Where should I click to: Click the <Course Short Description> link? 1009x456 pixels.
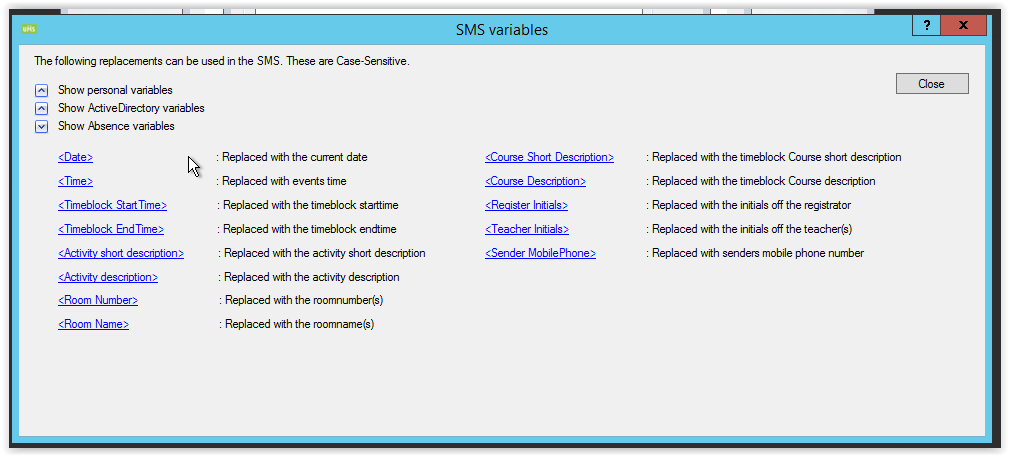click(x=549, y=158)
